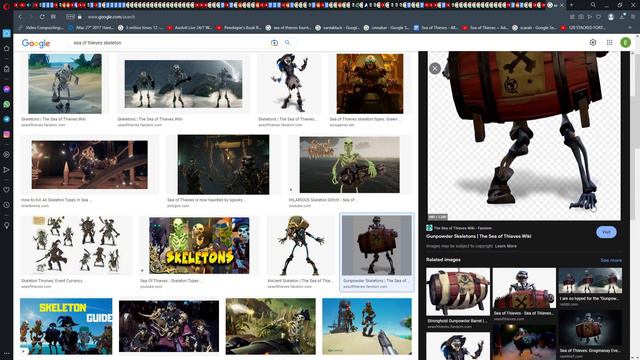Go back to the previous page
Screen dimensions: 640x360
click(20, 17)
